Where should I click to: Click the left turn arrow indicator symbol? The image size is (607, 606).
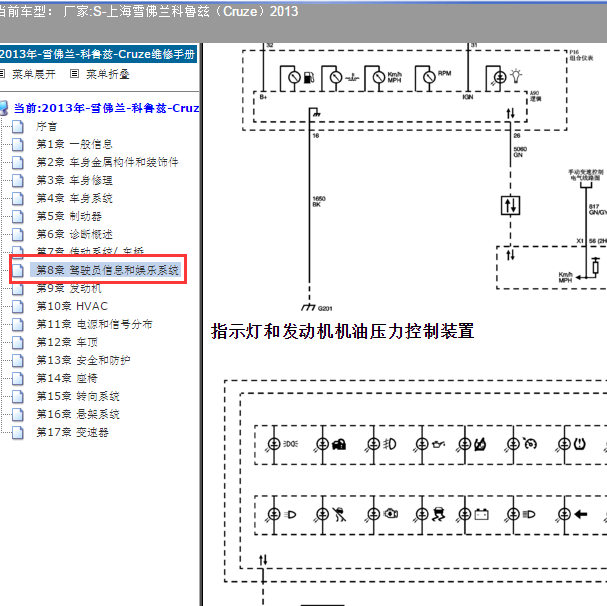(x=581, y=514)
